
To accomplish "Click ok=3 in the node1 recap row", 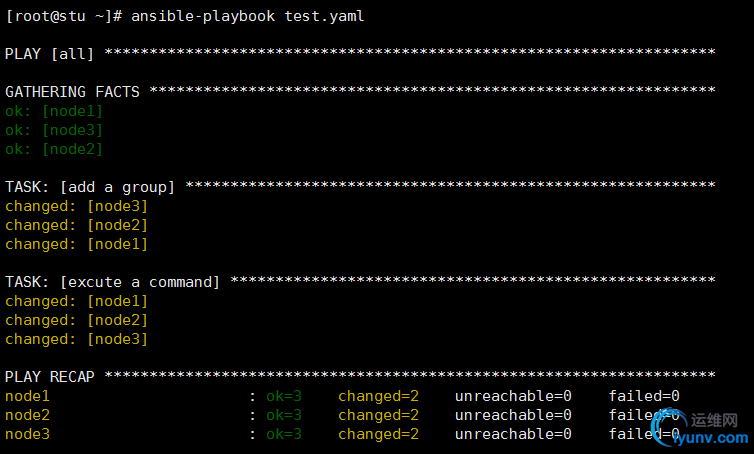I will coord(284,396).
